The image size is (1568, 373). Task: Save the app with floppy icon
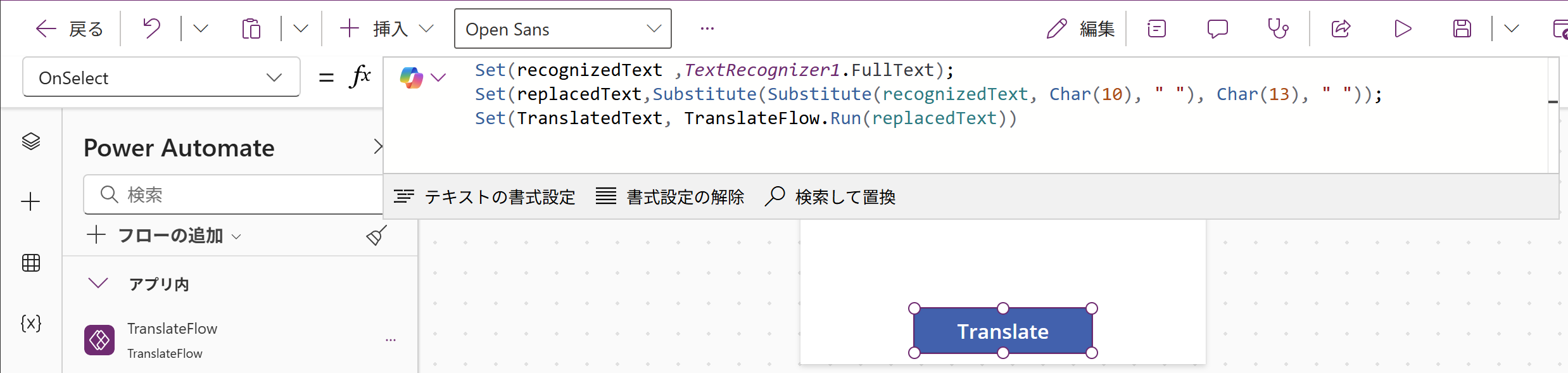tap(1462, 28)
